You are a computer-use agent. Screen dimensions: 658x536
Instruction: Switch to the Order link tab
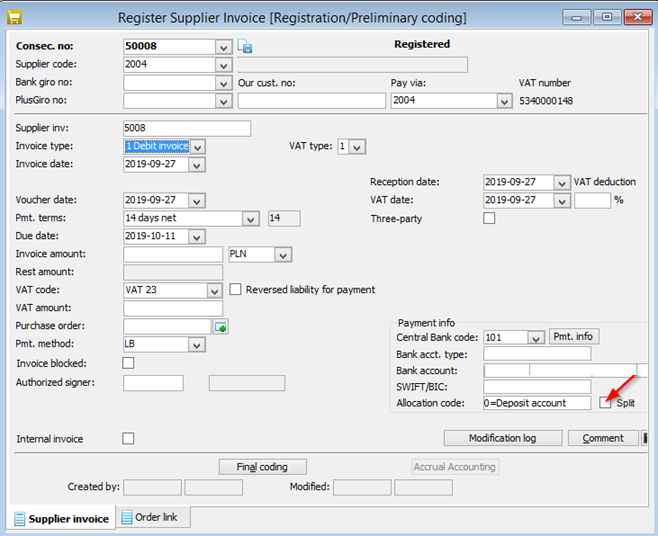click(x=149, y=517)
